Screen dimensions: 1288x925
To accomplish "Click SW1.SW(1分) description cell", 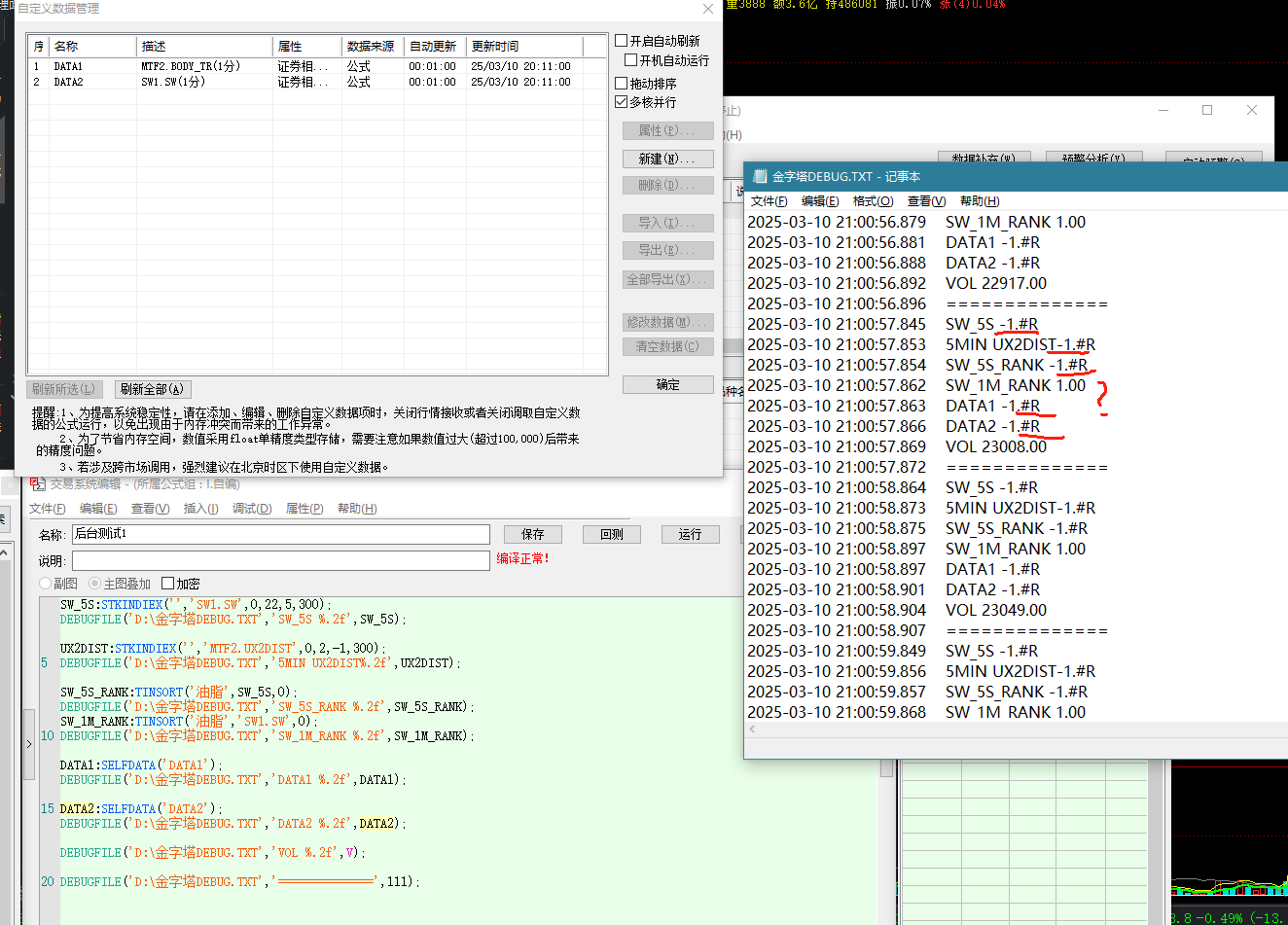I will point(173,82).
